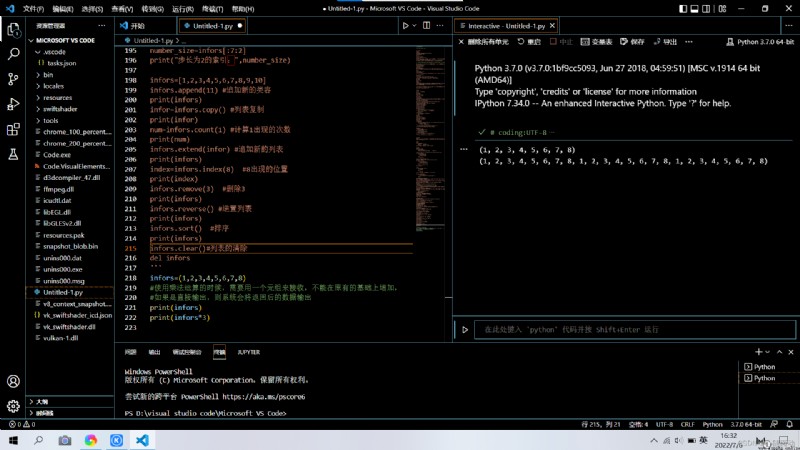Switch to the Problems panel tab
Image resolution: width=800 pixels, height=450 pixels.
[131, 352]
